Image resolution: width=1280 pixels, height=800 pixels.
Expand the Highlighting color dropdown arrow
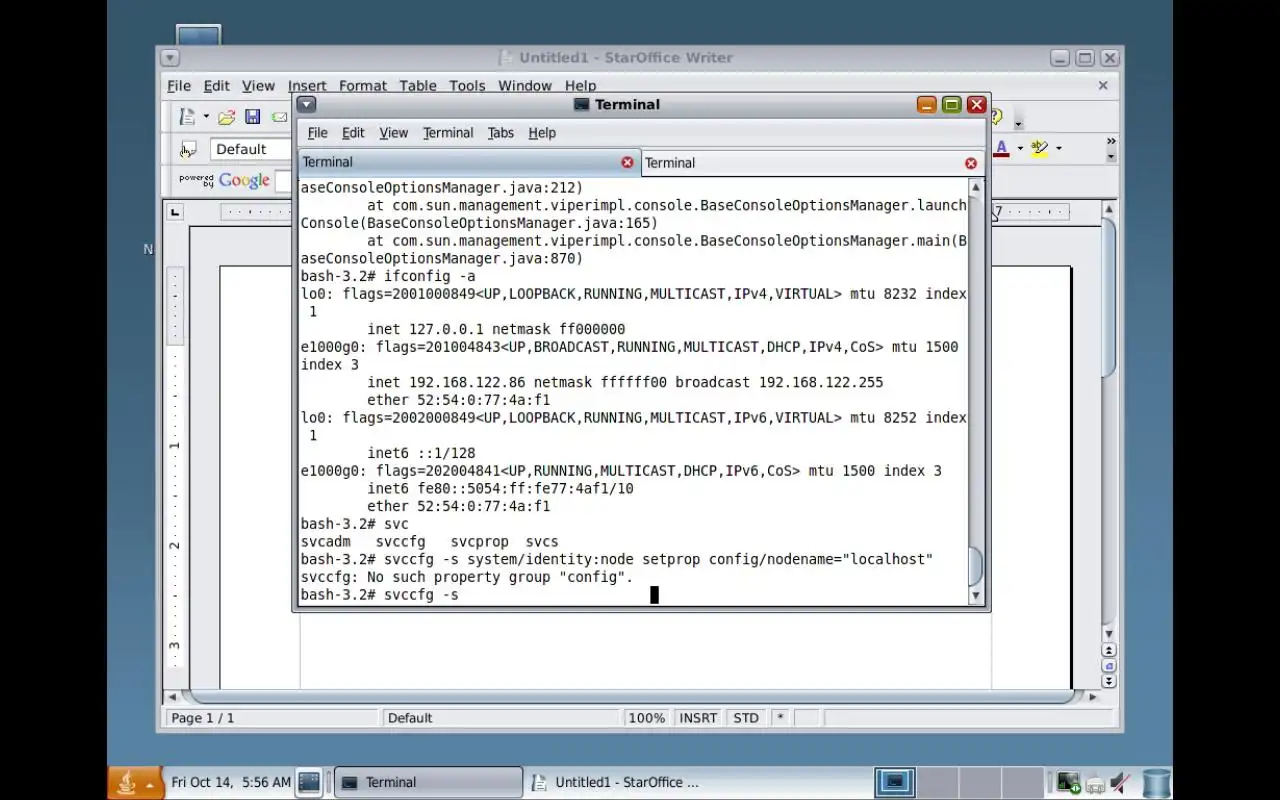(1059, 149)
